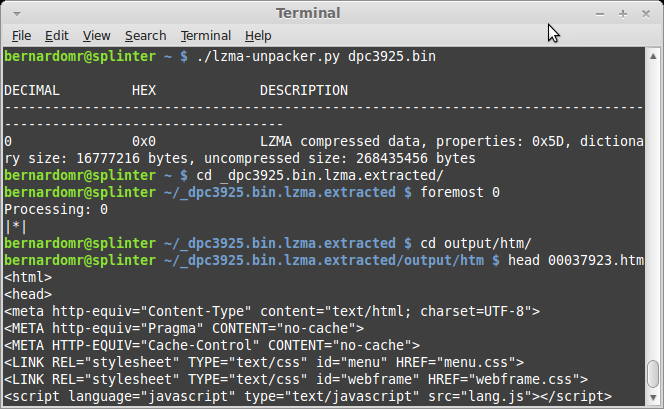This screenshot has height=409, width=664.
Task: Click the scrollbar down arrow
Action: pos(653,397)
